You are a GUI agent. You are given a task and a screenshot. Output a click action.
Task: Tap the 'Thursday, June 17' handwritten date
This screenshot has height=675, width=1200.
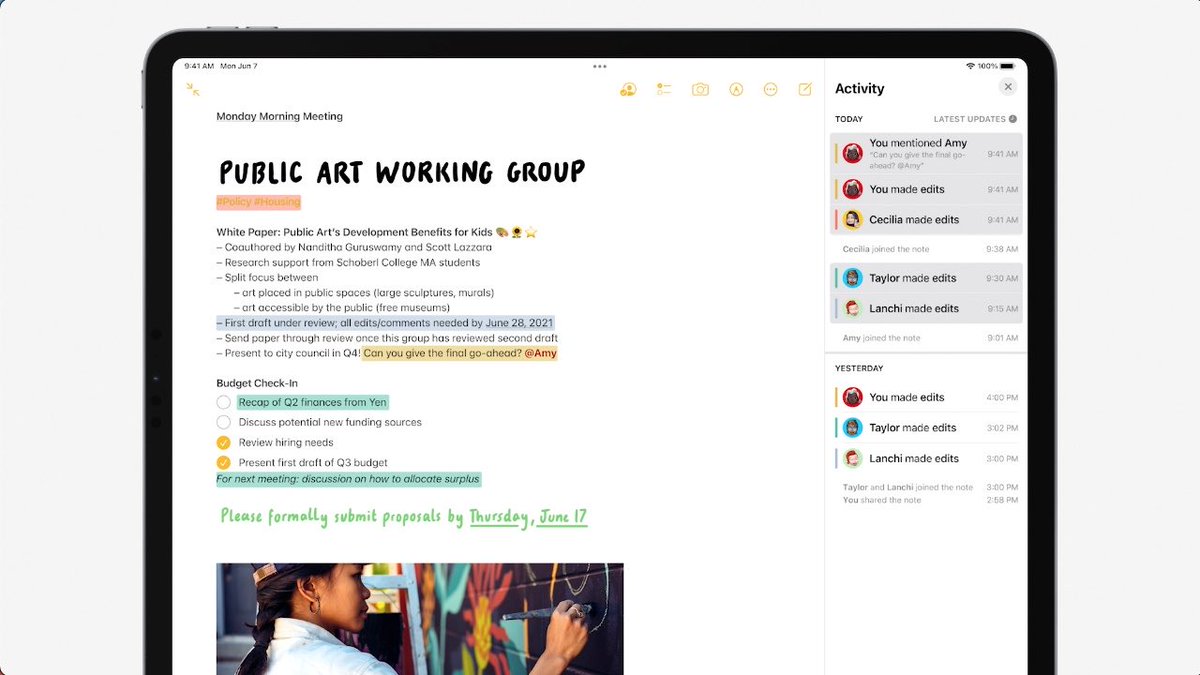click(x=528, y=517)
